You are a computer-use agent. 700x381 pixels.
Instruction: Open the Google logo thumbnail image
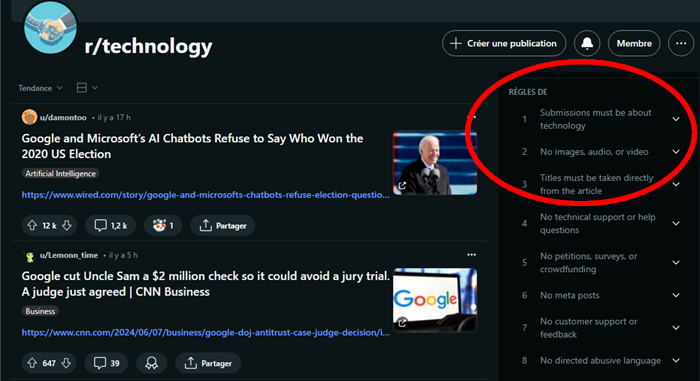coord(435,300)
